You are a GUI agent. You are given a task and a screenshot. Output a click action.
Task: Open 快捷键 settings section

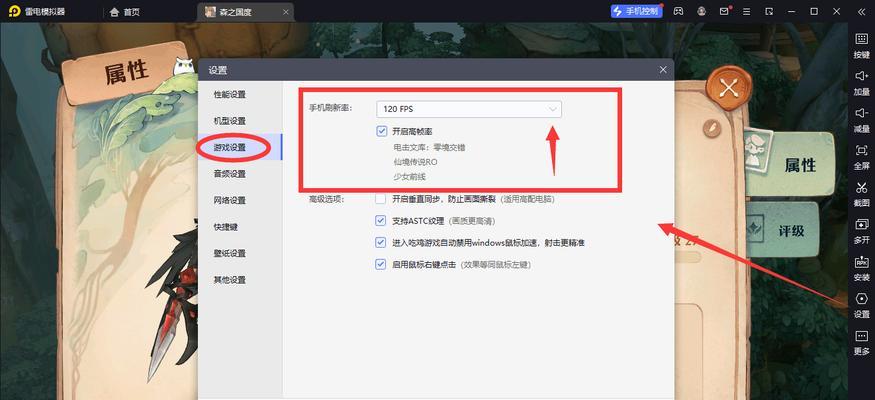point(240,227)
